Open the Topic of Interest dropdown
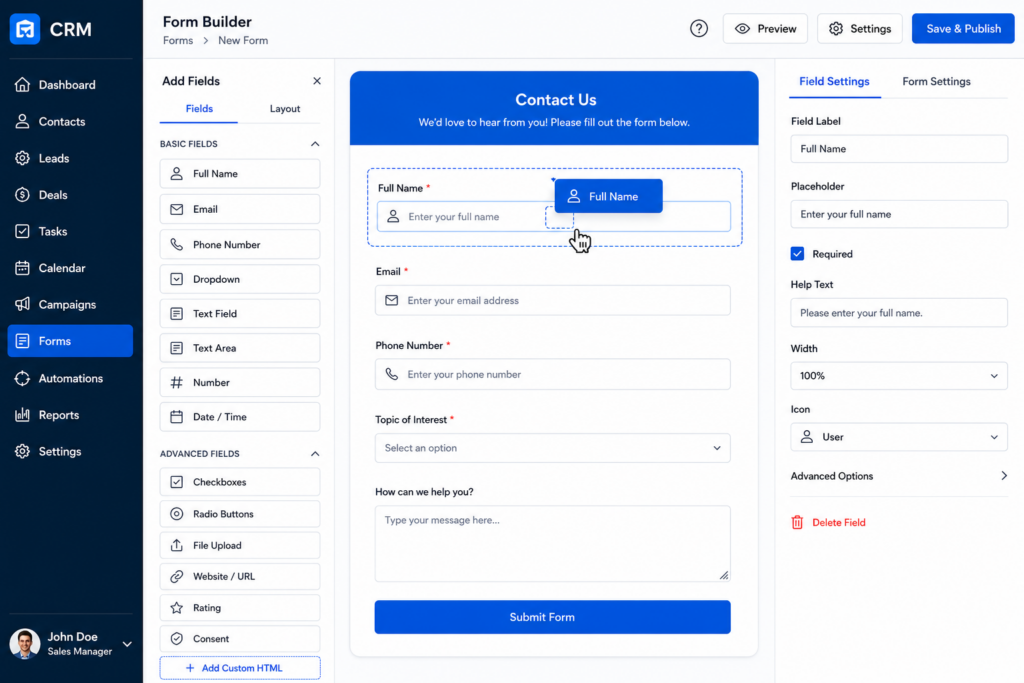The height and width of the screenshot is (683, 1024). click(552, 448)
